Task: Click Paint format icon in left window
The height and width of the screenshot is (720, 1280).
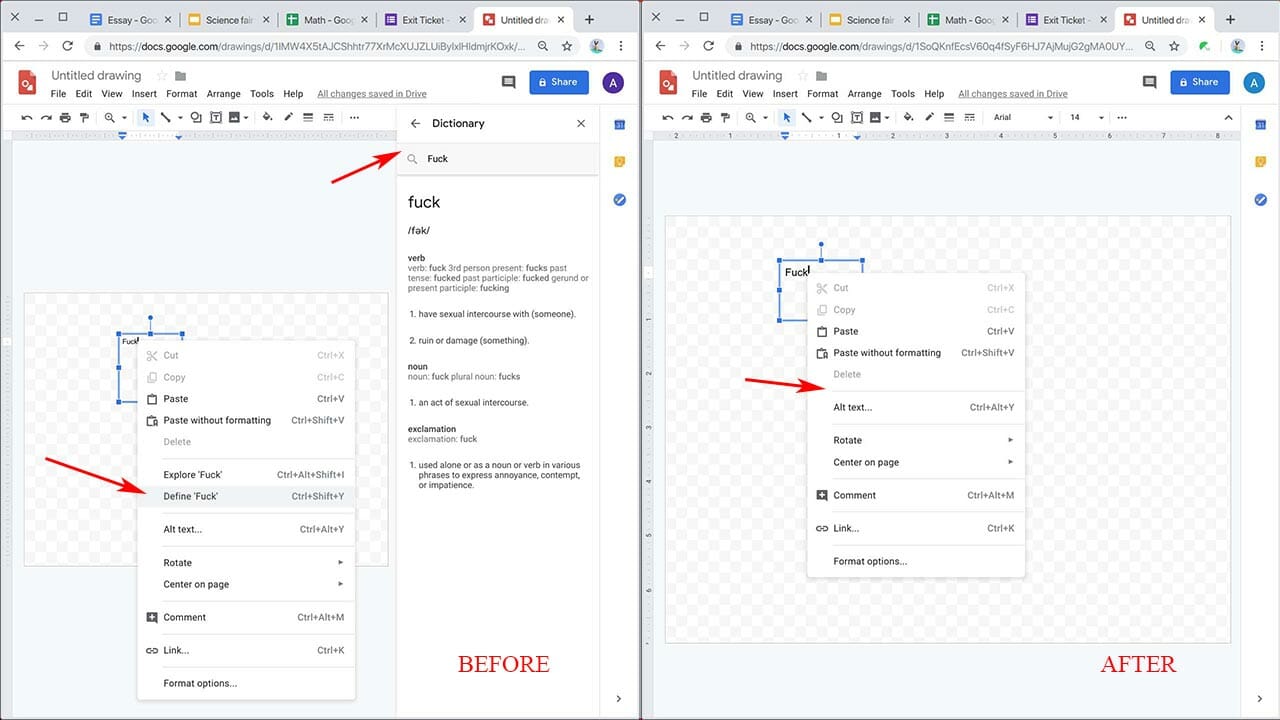Action: 84,117
